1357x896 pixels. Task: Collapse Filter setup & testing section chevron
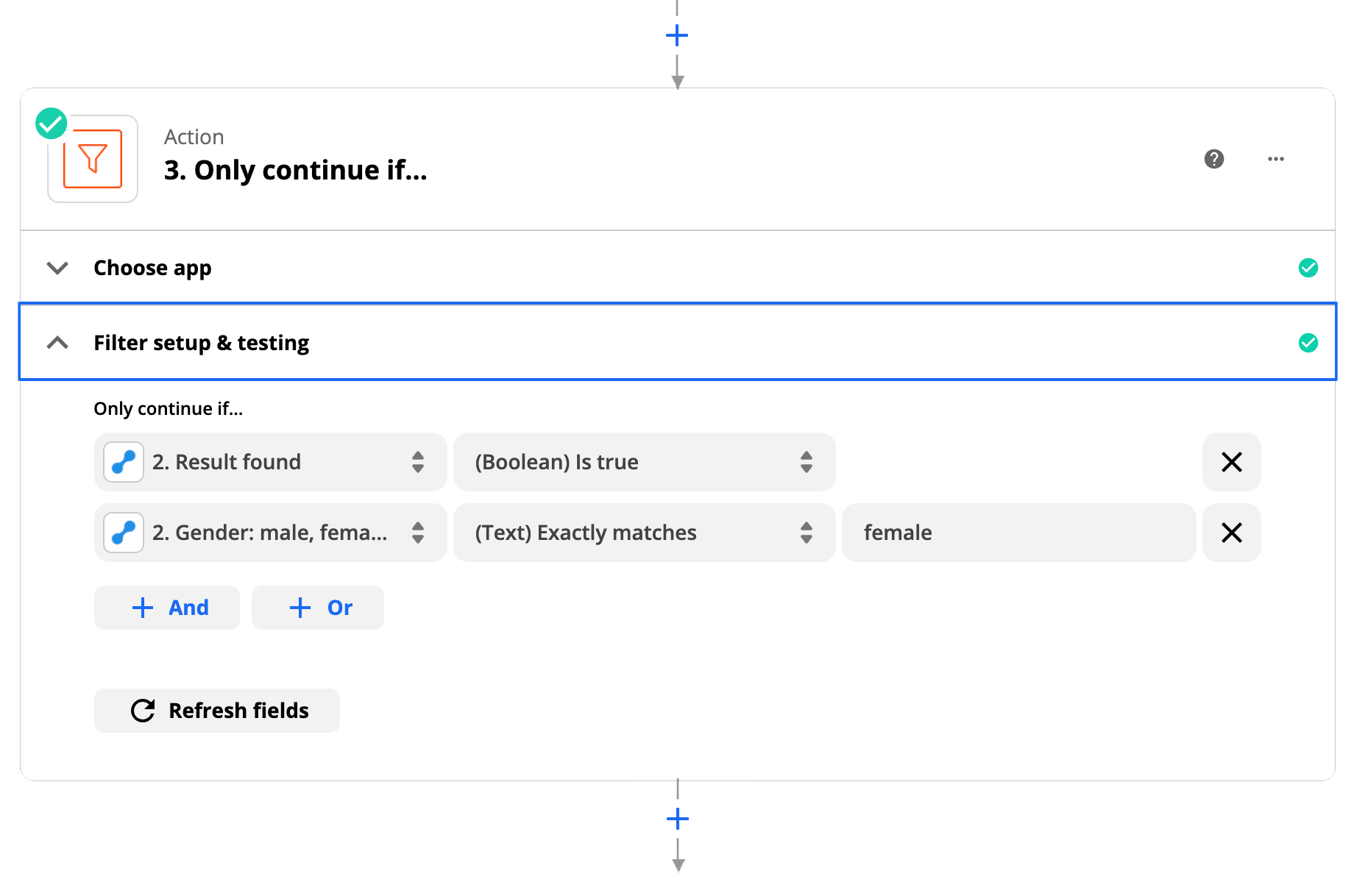(57, 343)
